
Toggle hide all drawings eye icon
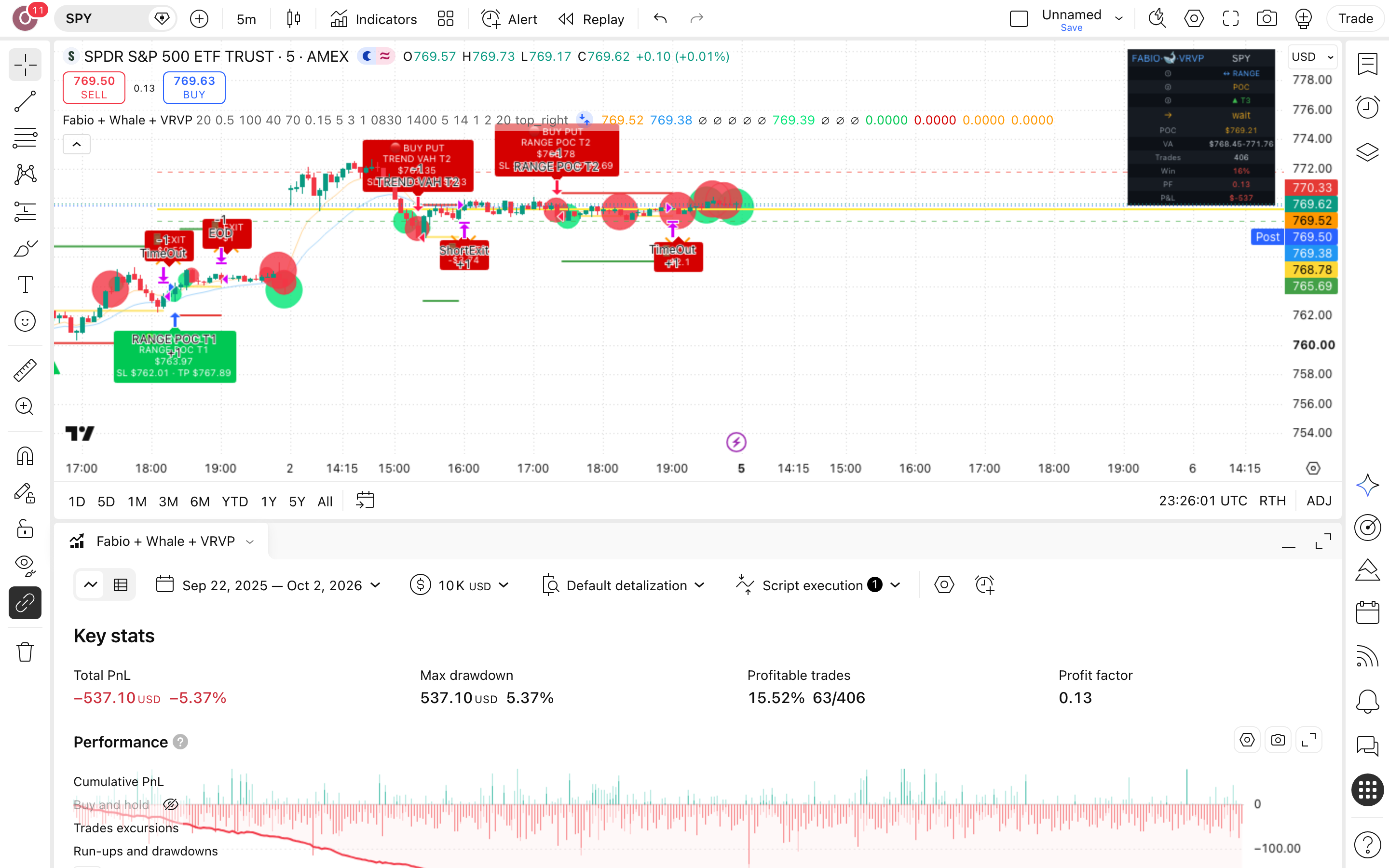click(x=25, y=566)
